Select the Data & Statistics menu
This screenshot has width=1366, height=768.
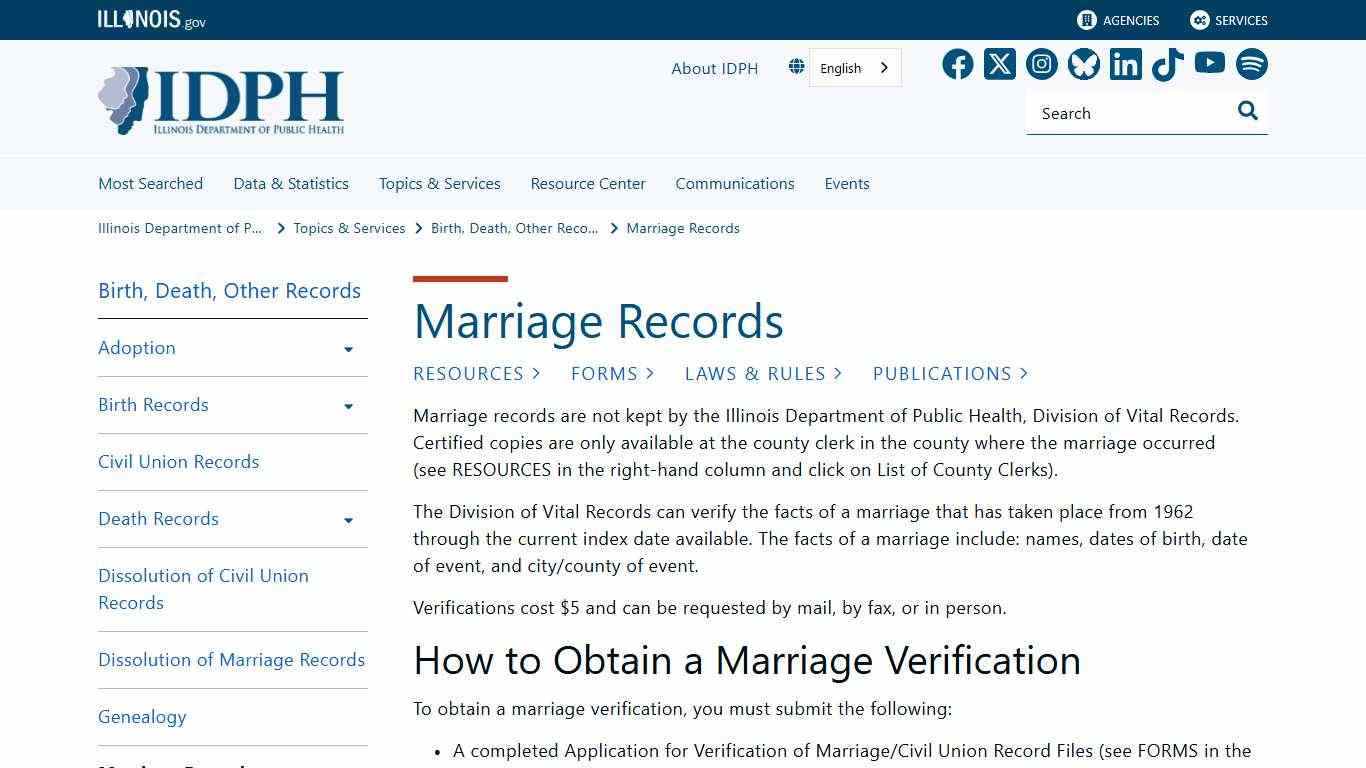point(290,183)
